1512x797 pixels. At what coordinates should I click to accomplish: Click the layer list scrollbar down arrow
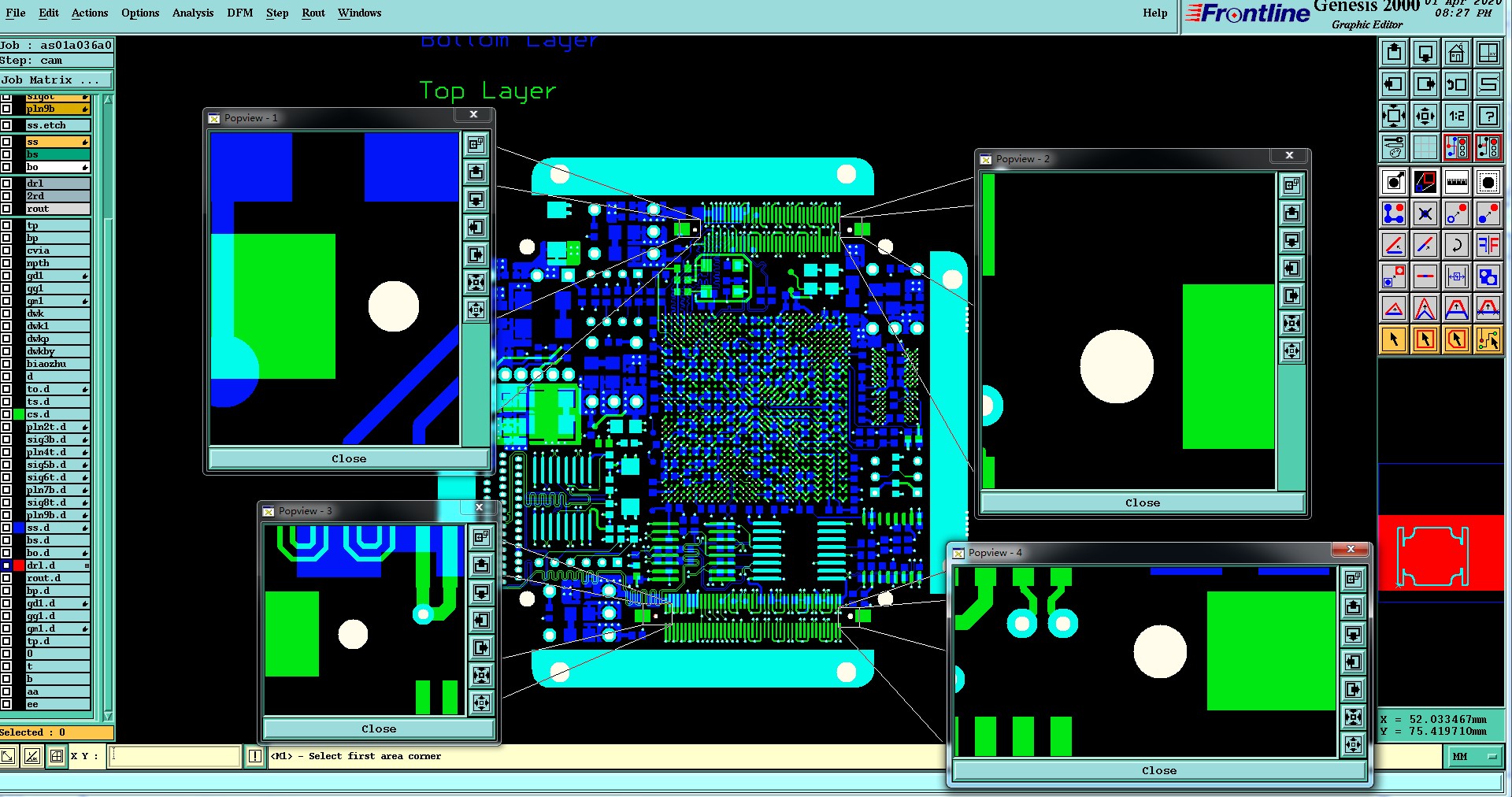coord(108,716)
